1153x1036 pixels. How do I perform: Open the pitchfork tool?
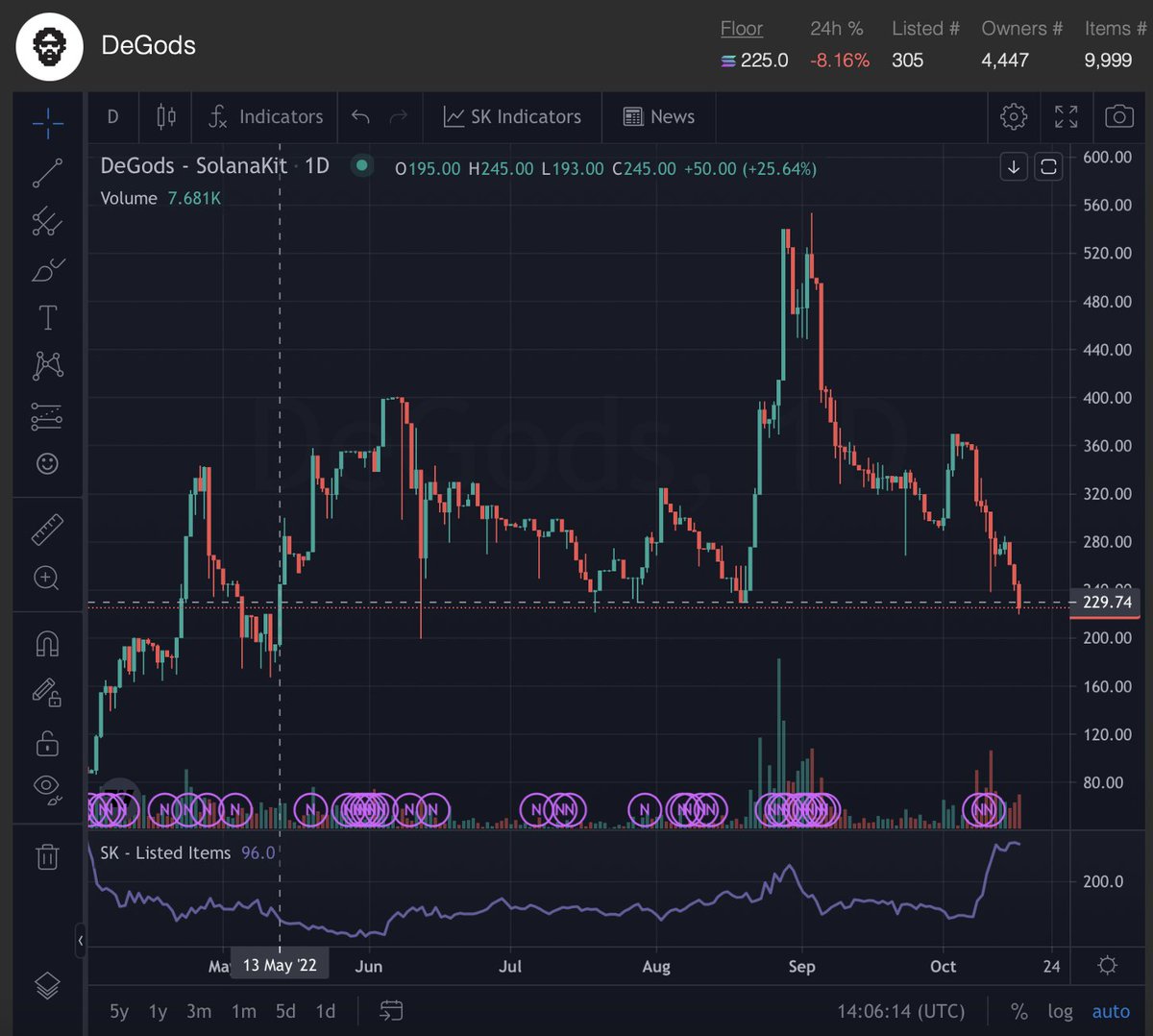click(x=47, y=222)
